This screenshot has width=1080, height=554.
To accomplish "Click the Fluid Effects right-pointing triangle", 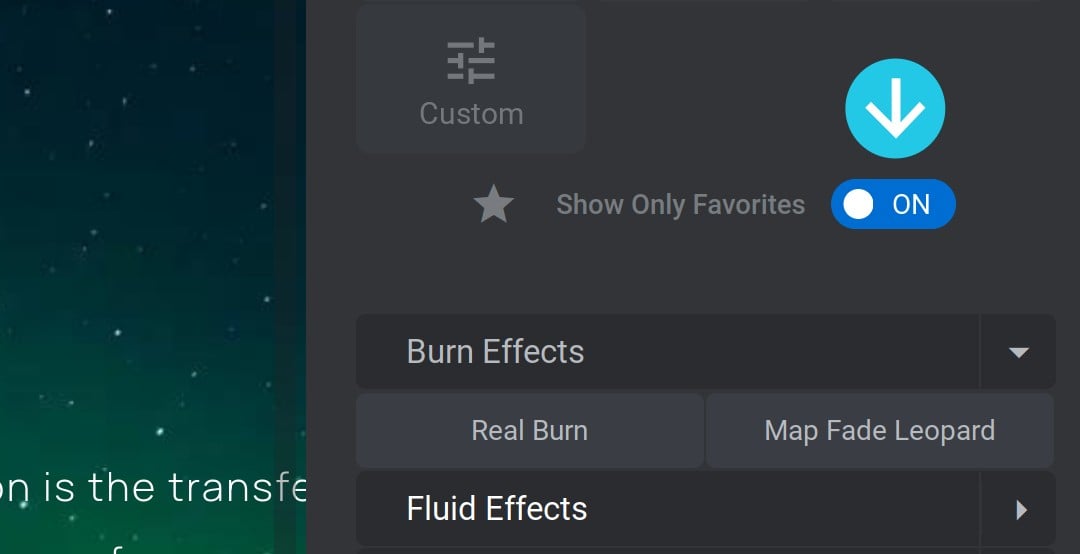I will pyautogui.click(x=1021, y=510).
